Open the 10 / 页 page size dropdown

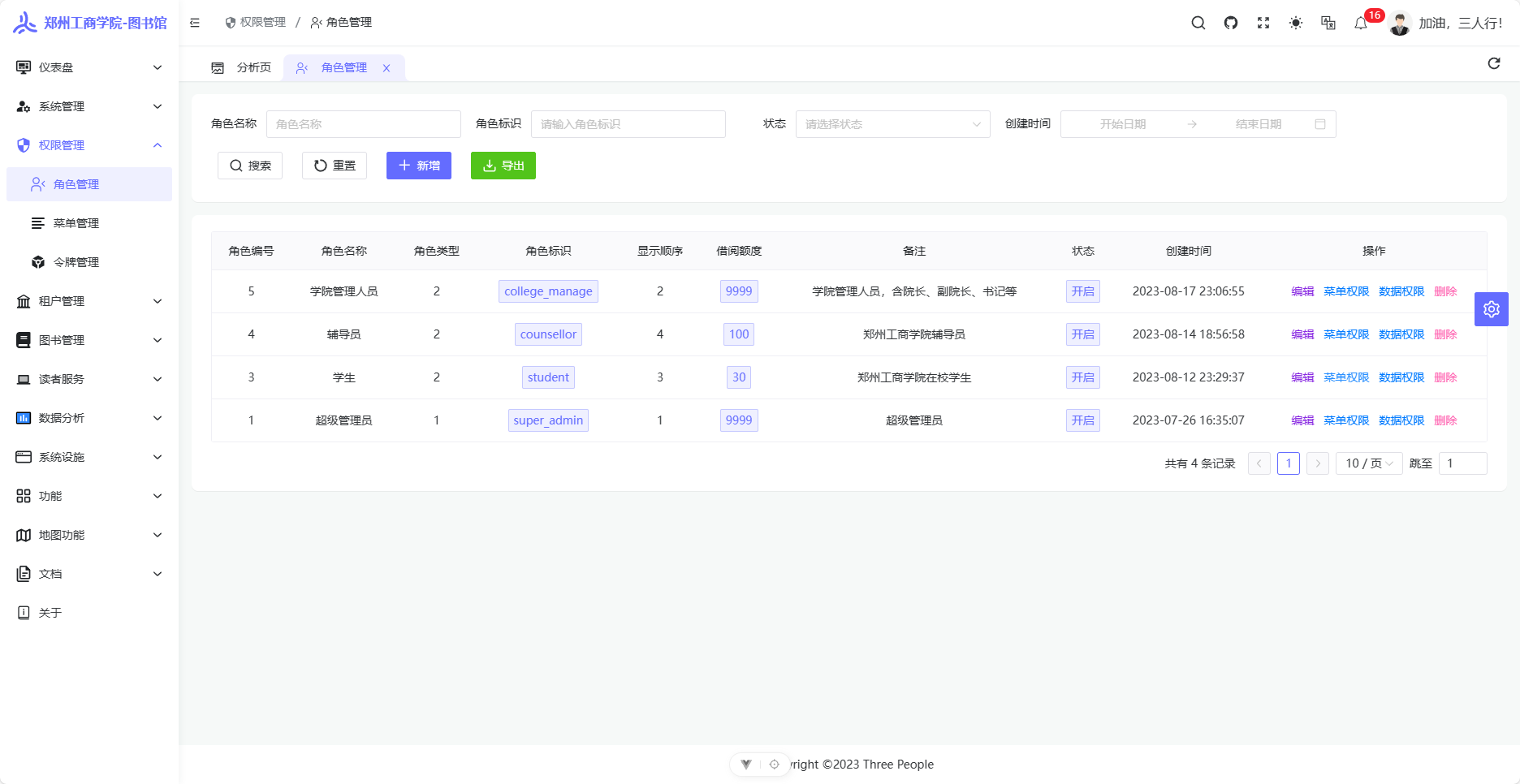[x=1369, y=463]
